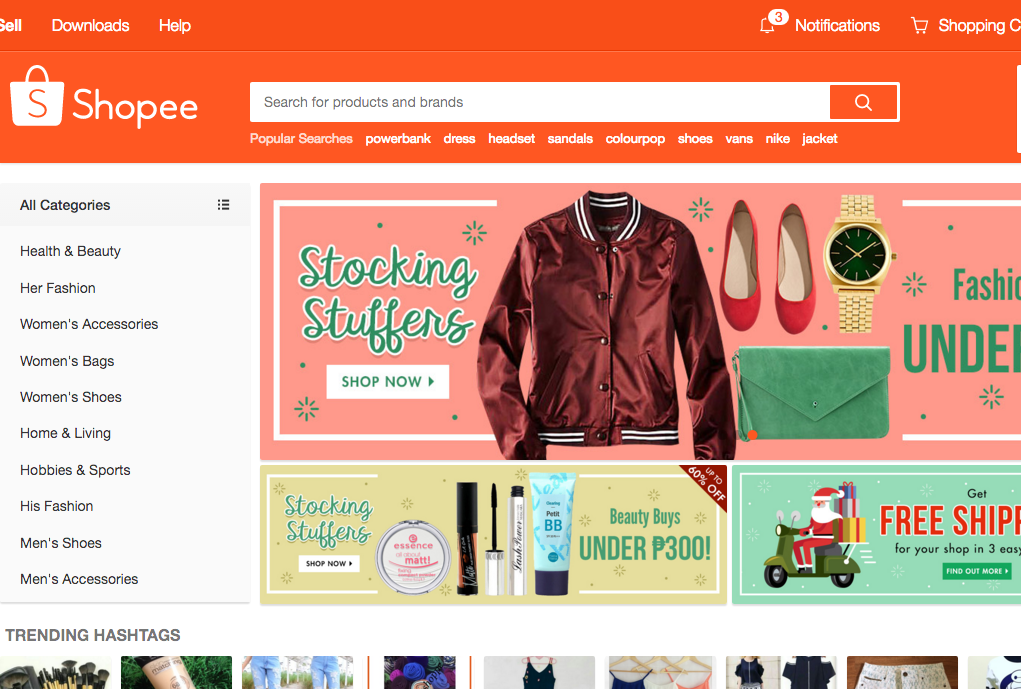Viewport: 1021px width, 689px height.
Task: Click the search magnifier icon
Action: pos(862,102)
